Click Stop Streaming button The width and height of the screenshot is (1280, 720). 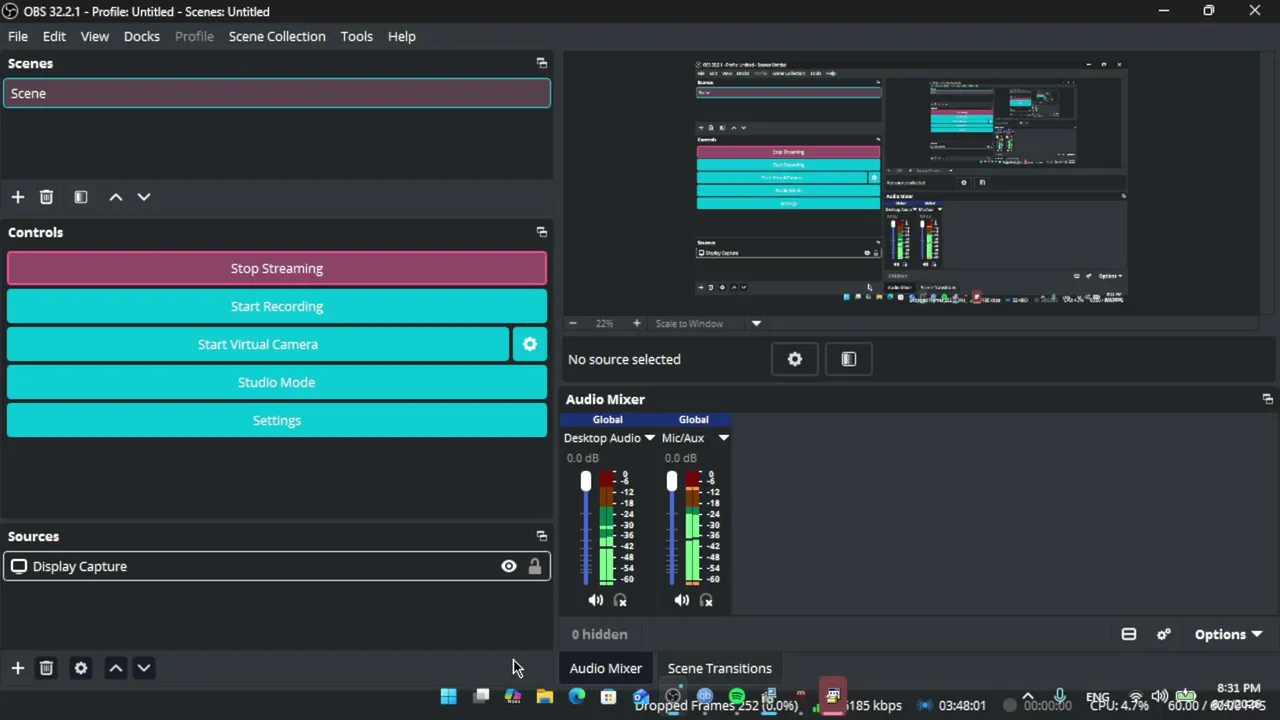tap(277, 268)
